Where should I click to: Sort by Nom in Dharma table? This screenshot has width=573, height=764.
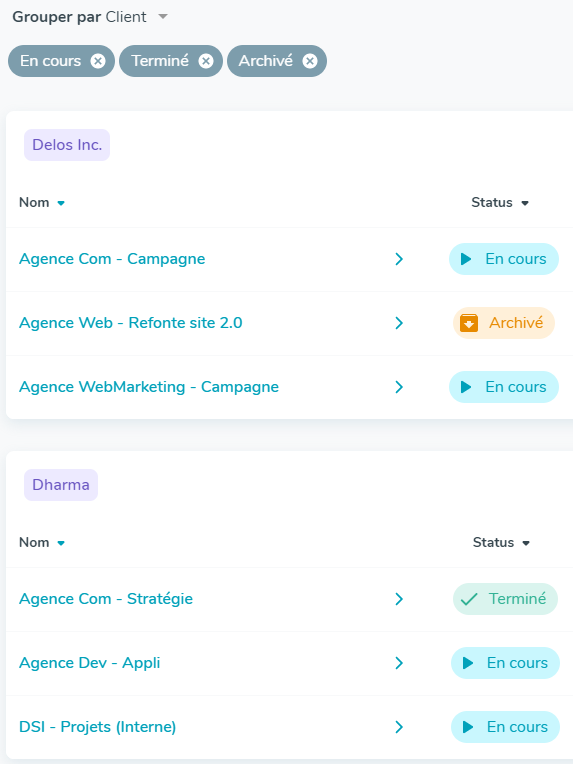pyautogui.click(x=42, y=542)
